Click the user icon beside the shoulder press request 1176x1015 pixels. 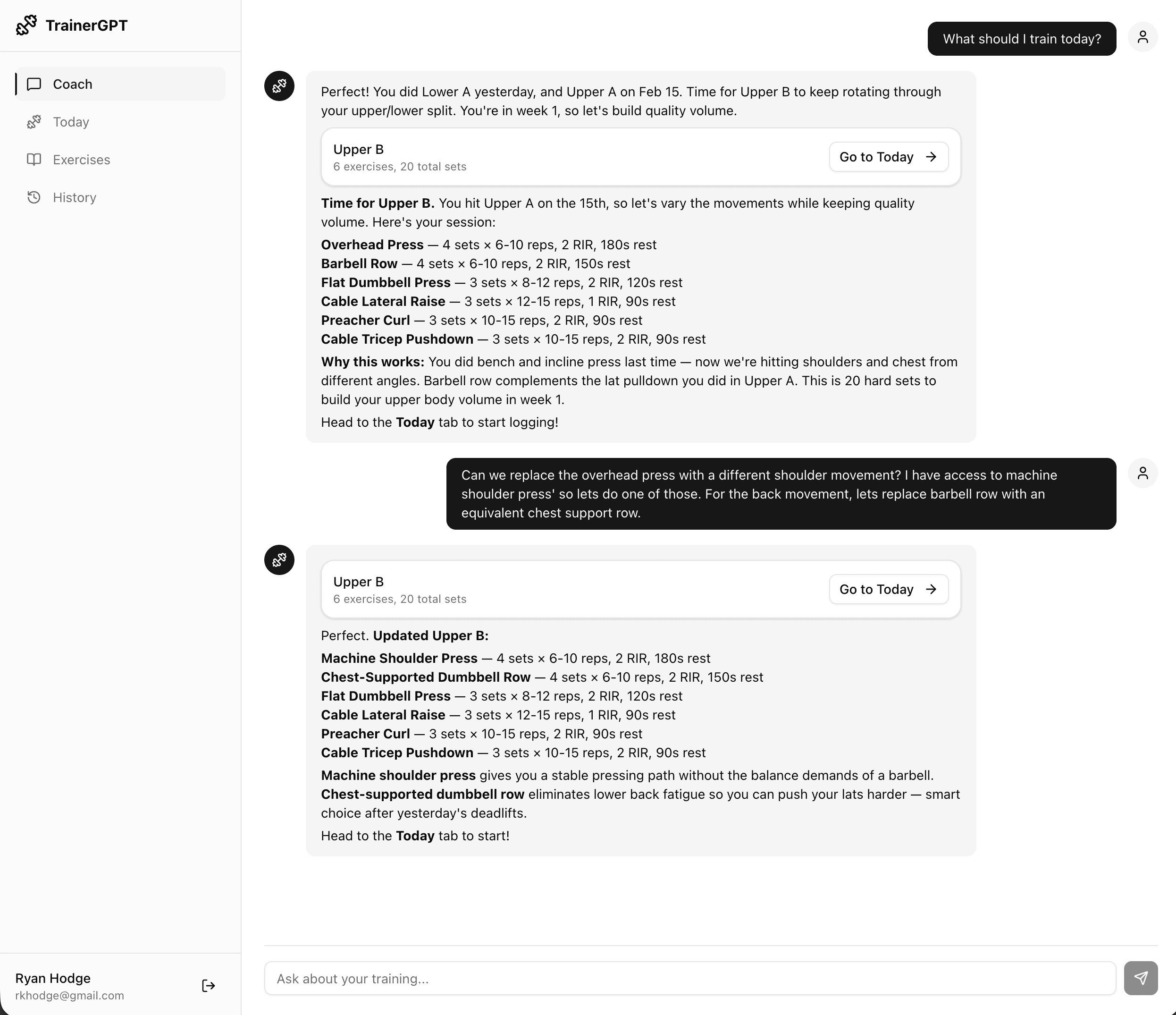pyautogui.click(x=1143, y=473)
